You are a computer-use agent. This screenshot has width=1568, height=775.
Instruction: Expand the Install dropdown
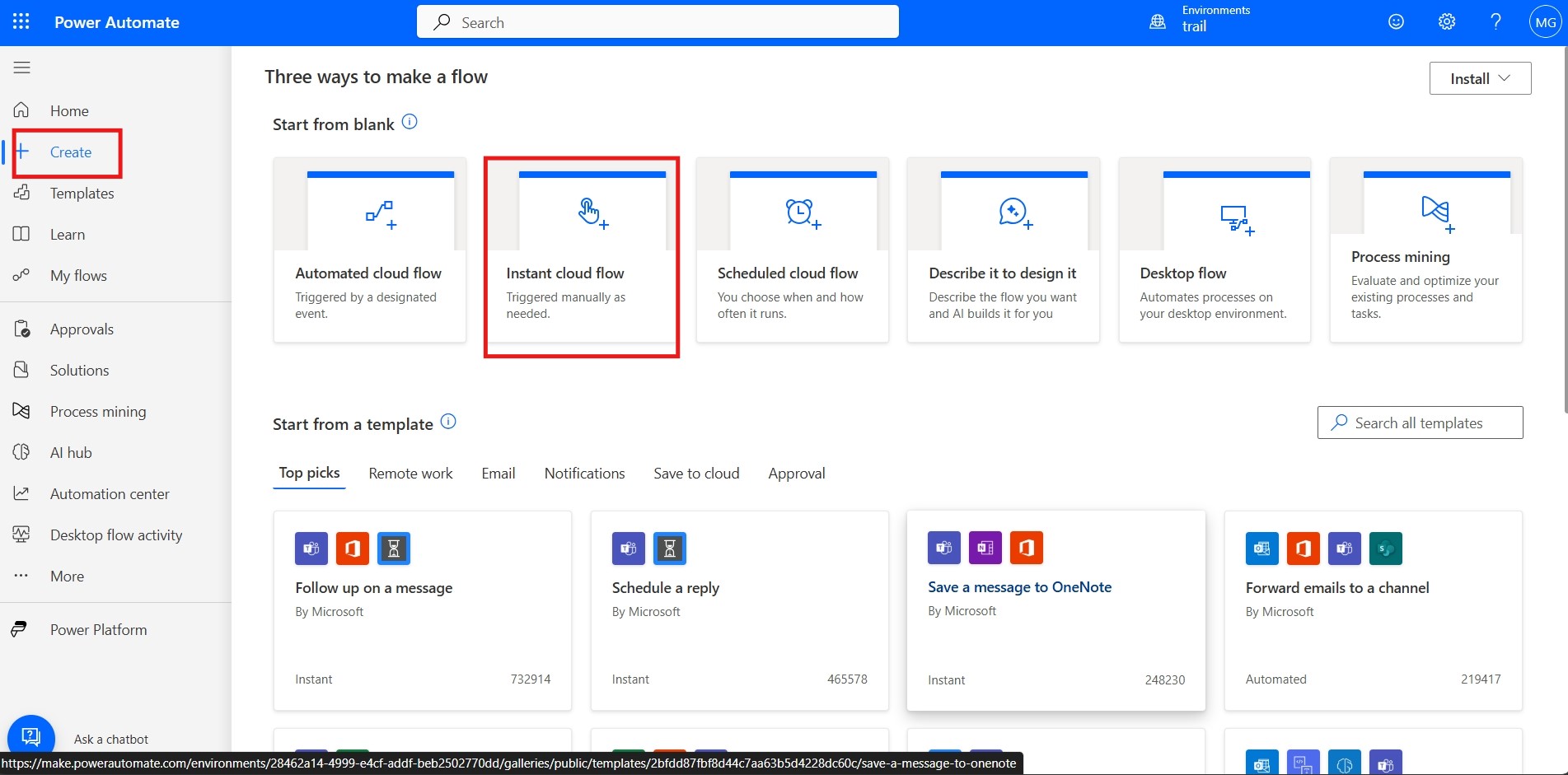coord(1480,78)
